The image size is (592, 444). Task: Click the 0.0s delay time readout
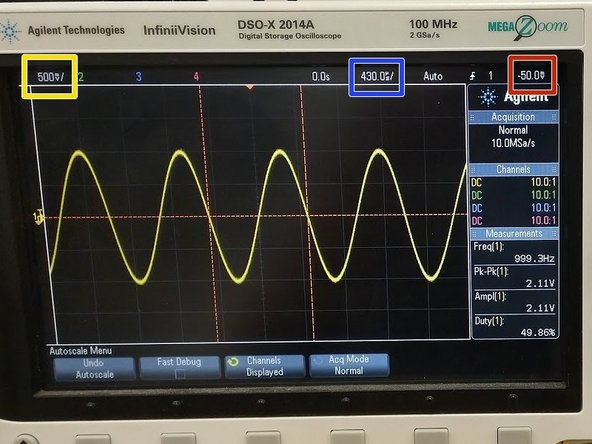[x=321, y=77]
